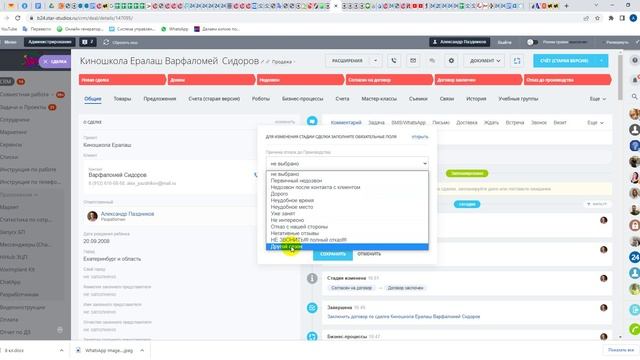Image resolution: width=640 pixels, height=360 pixels.
Task: Pick 'Неудобное время' from the list
Action: (347, 200)
